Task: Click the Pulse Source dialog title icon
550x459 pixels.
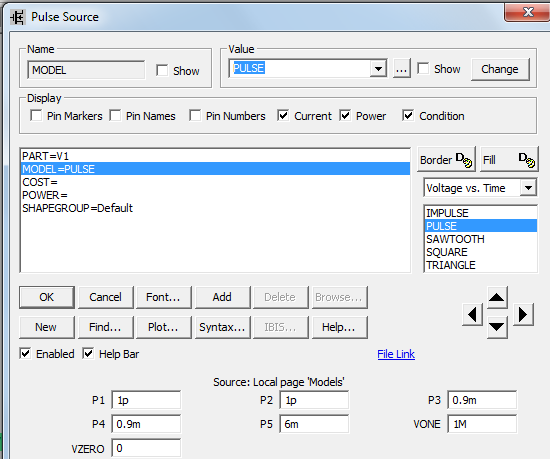Action: (x=17, y=17)
